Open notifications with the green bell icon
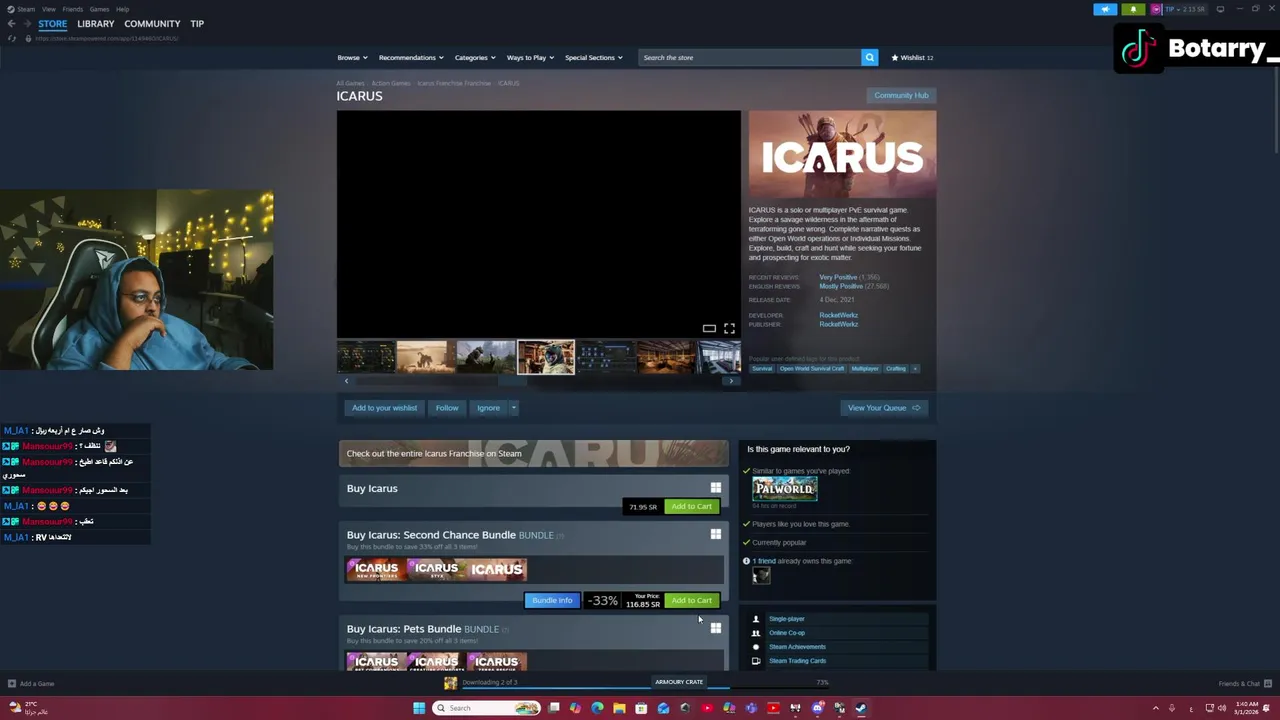 [x=1133, y=9]
